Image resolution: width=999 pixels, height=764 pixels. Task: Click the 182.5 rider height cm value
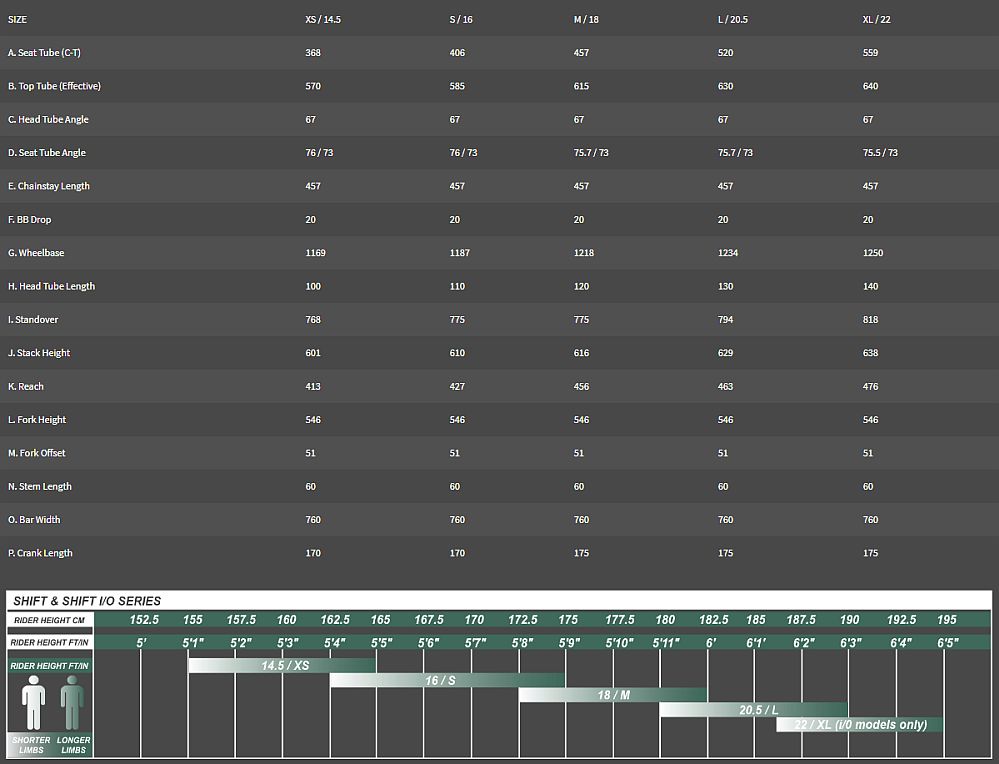point(714,619)
